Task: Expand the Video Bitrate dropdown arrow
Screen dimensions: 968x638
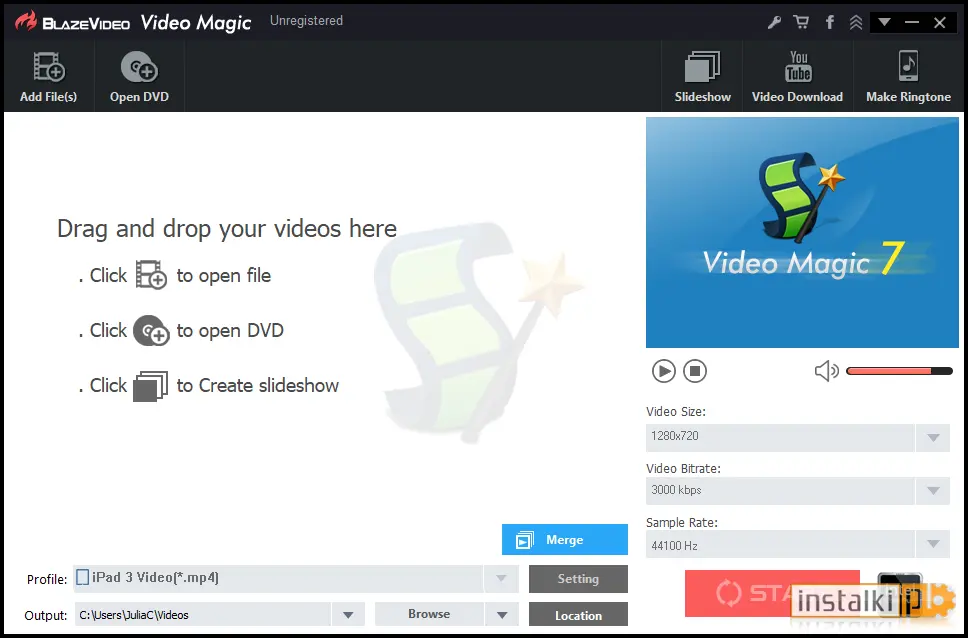Action: (x=933, y=491)
